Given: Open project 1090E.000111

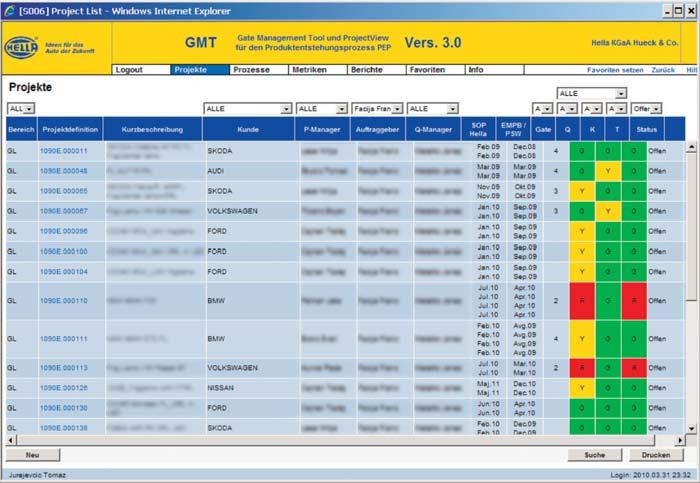Looking at the screenshot, I should [x=64, y=339].
